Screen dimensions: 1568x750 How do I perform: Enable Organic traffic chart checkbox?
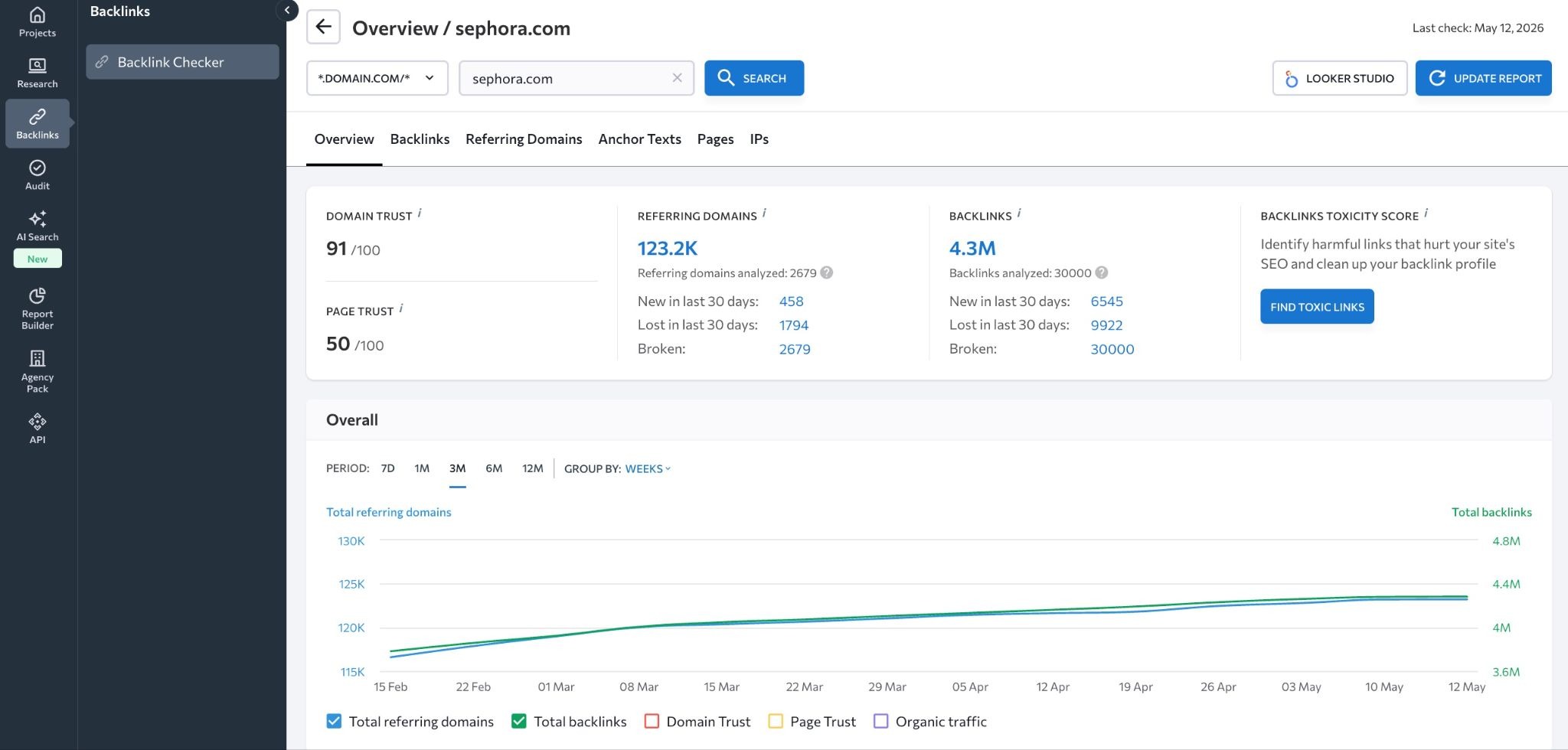(880, 721)
